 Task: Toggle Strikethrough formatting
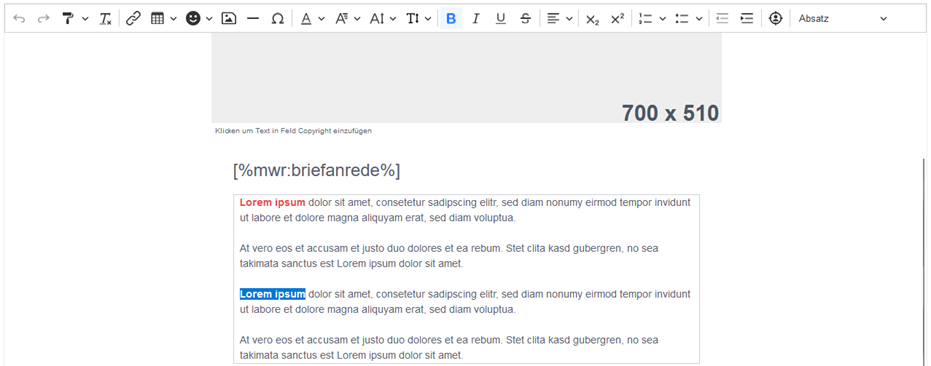525,19
